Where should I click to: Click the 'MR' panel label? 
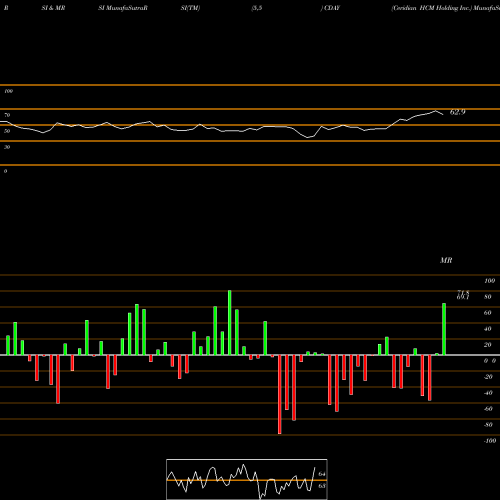446,260
